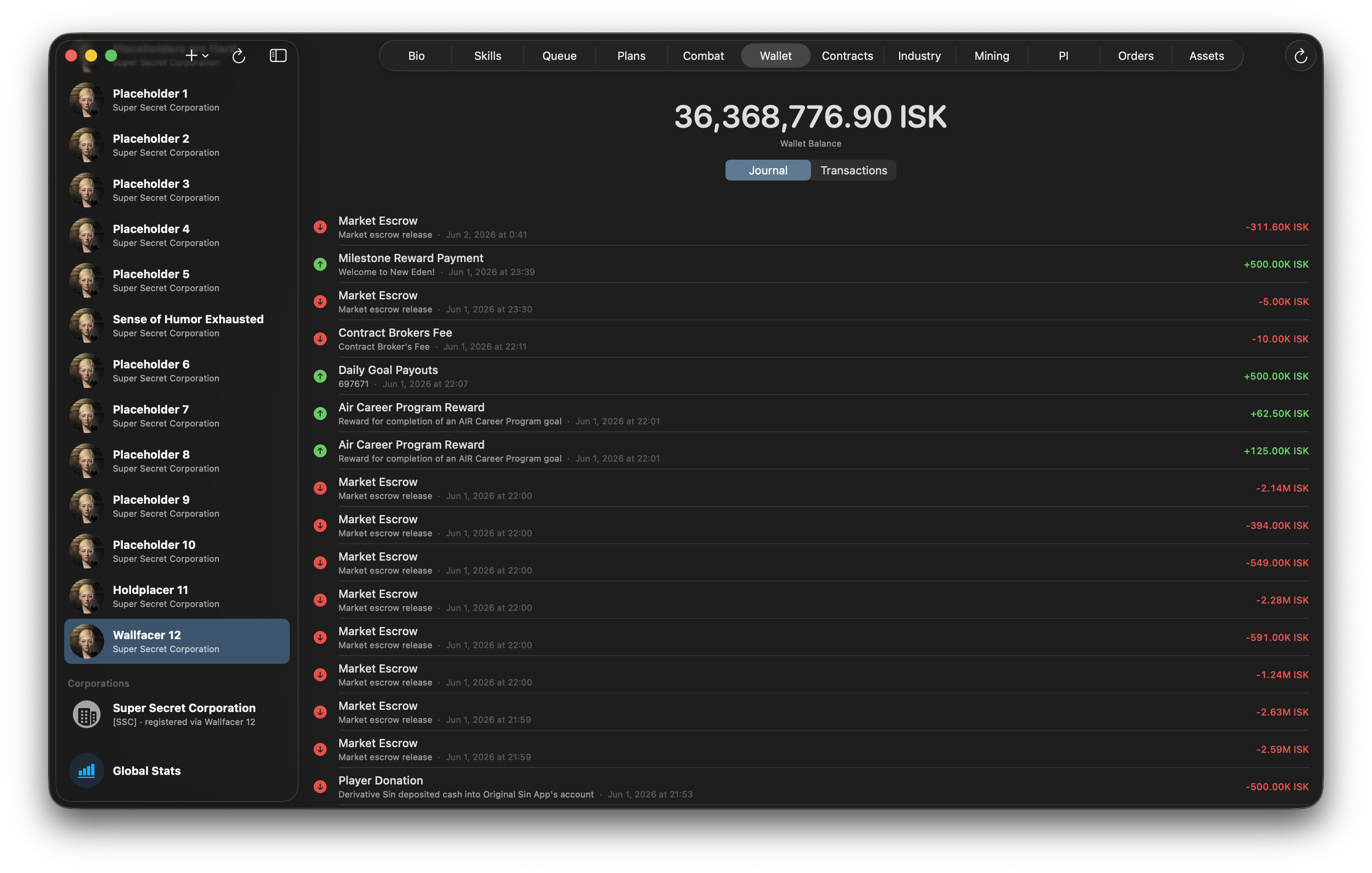Open Global Stats
The height and width of the screenshot is (873, 1372).
click(x=177, y=771)
